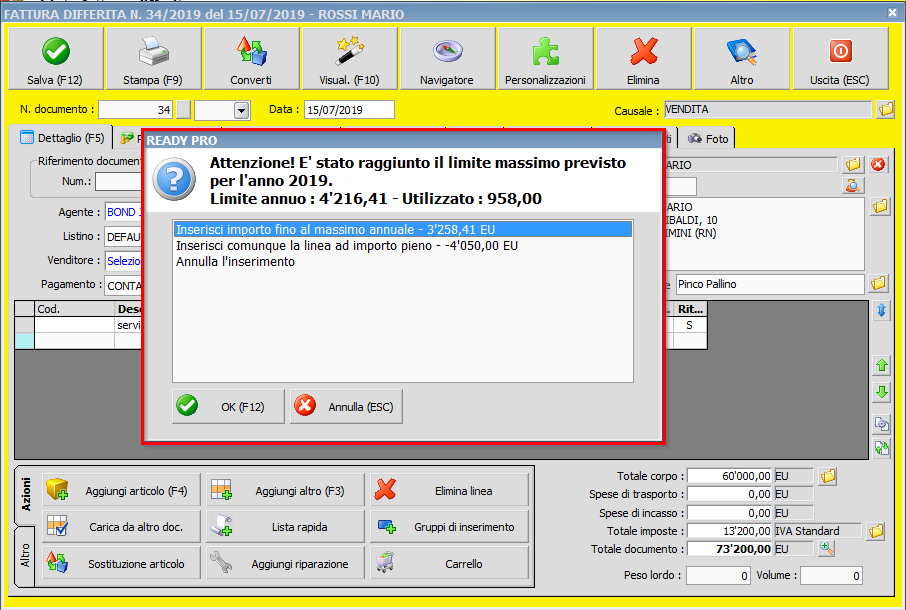This screenshot has height=610, width=906.
Task: Click the Agente field
Action: pyautogui.click(x=124, y=212)
